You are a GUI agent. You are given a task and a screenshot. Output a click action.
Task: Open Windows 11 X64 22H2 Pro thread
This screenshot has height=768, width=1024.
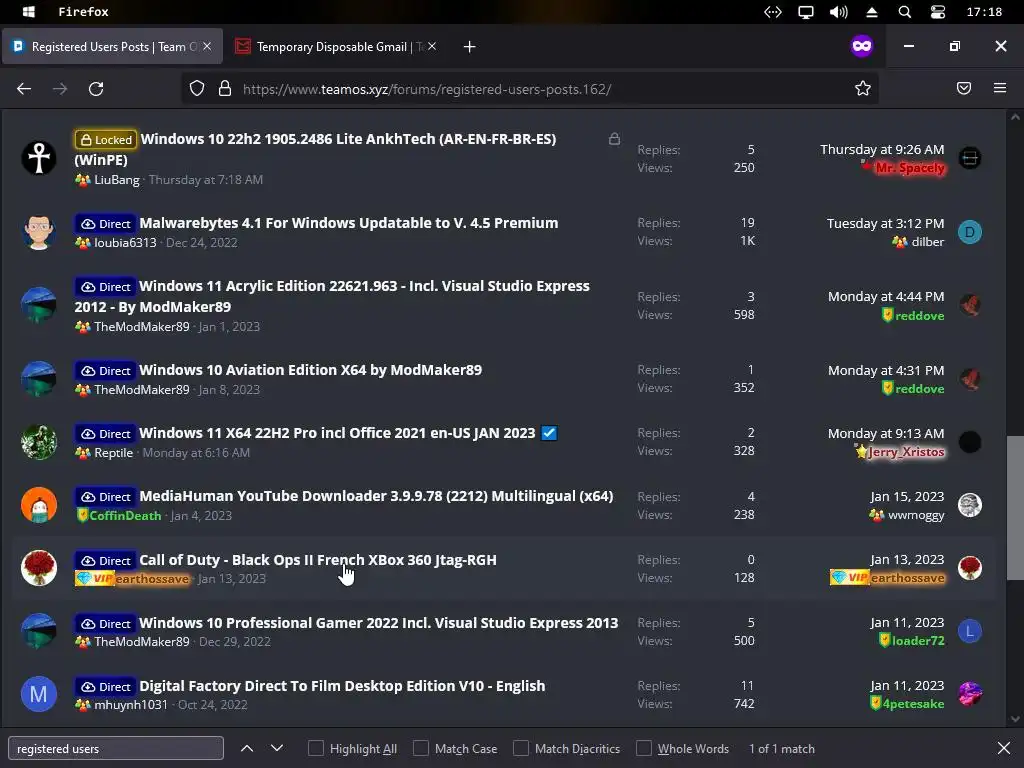coord(337,433)
